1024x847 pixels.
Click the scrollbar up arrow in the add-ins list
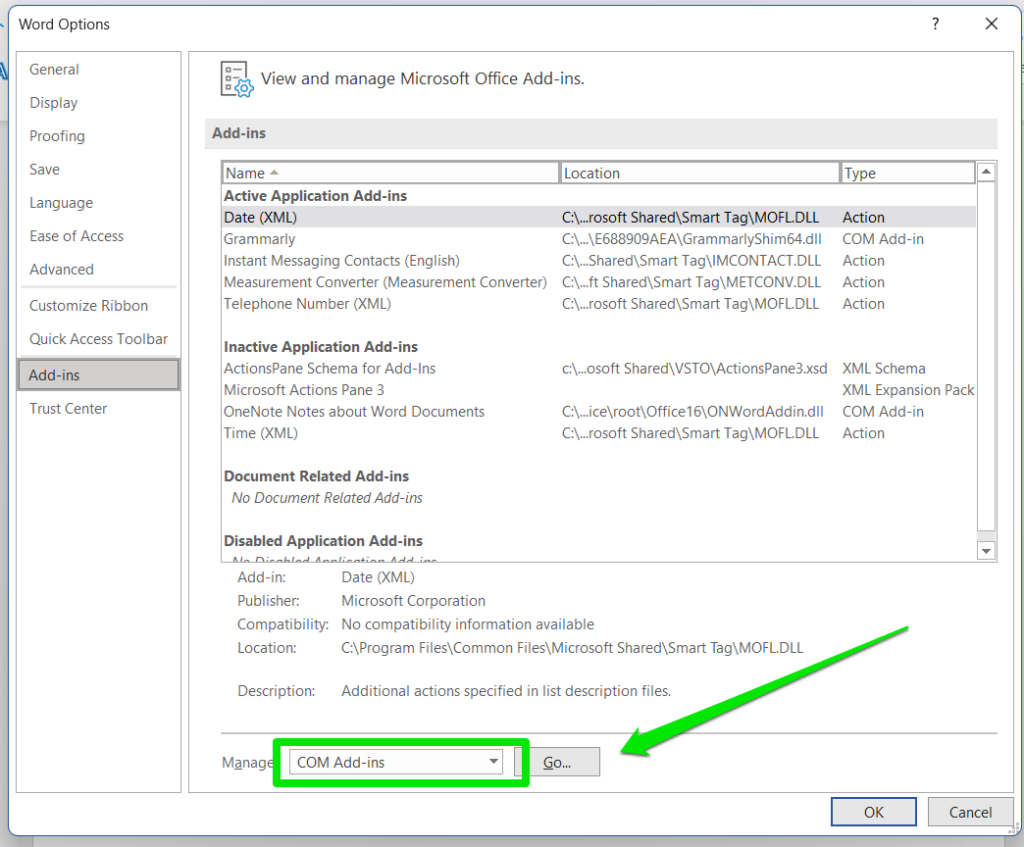click(x=986, y=170)
